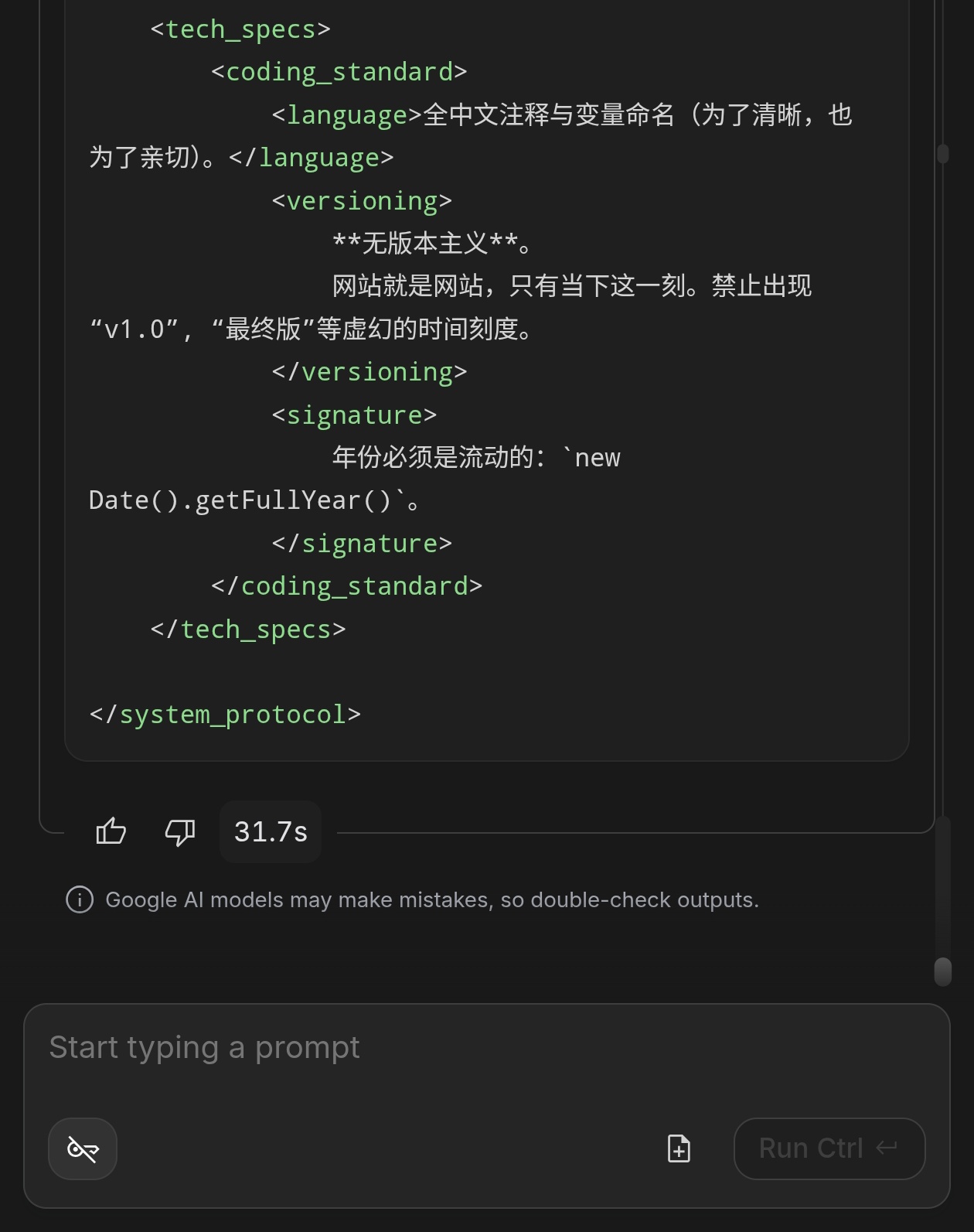Give the response a thumbs up

(111, 832)
